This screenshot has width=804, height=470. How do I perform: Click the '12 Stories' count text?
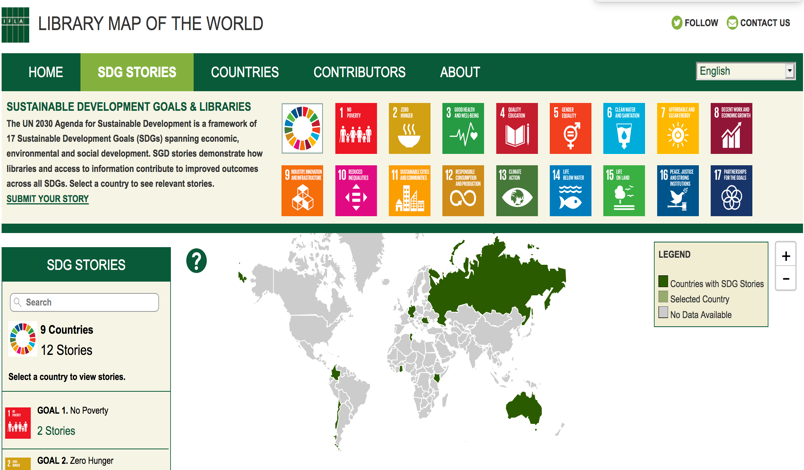coord(67,351)
